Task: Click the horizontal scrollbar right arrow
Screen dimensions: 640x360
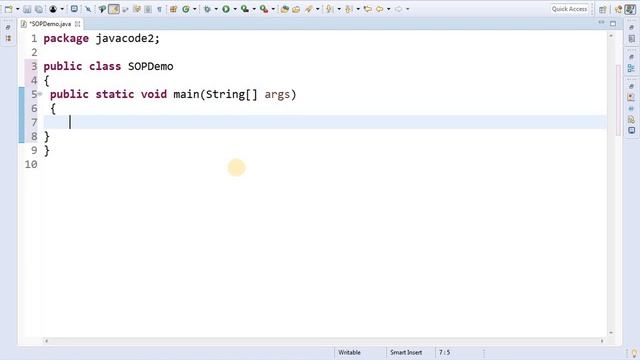Action: point(602,341)
